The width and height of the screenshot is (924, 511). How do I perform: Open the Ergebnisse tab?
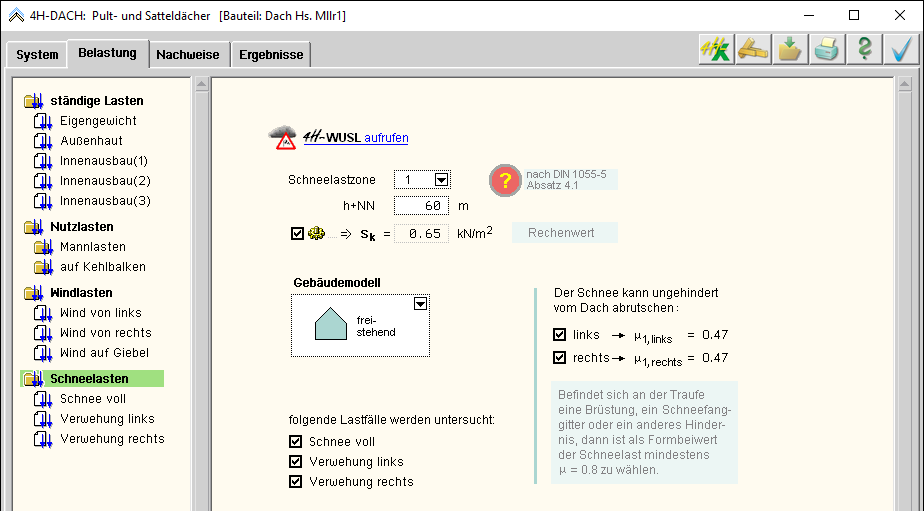click(271, 55)
